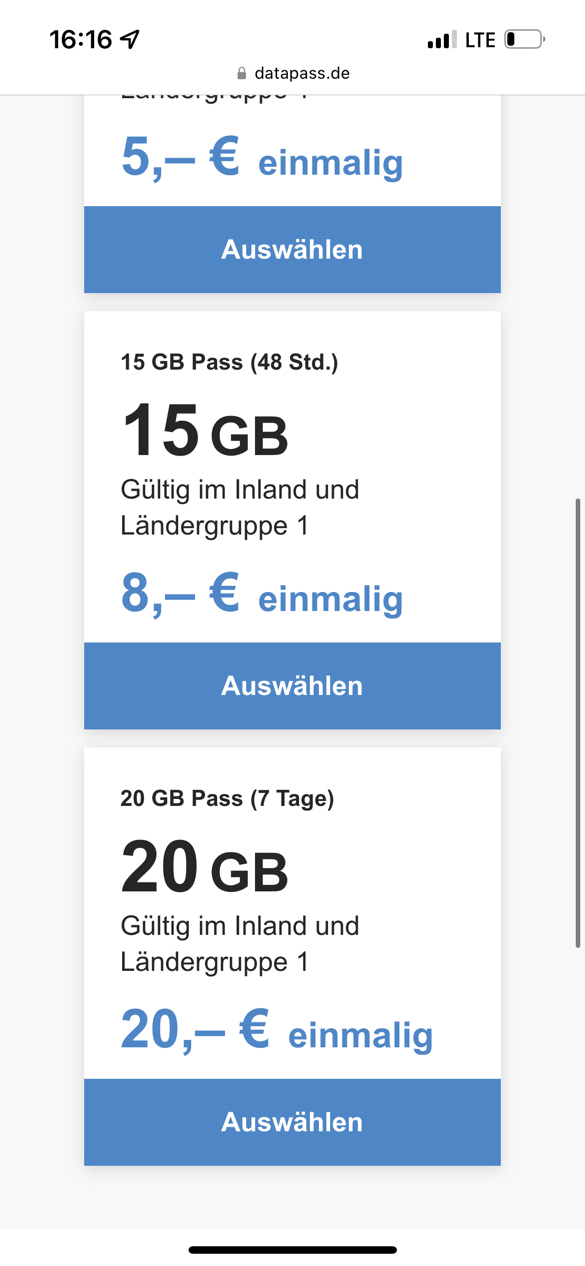Viewport: 585px width, 1266px height.
Task: Tap the 15 GB Pass (48 Std.) title
Action: point(229,362)
